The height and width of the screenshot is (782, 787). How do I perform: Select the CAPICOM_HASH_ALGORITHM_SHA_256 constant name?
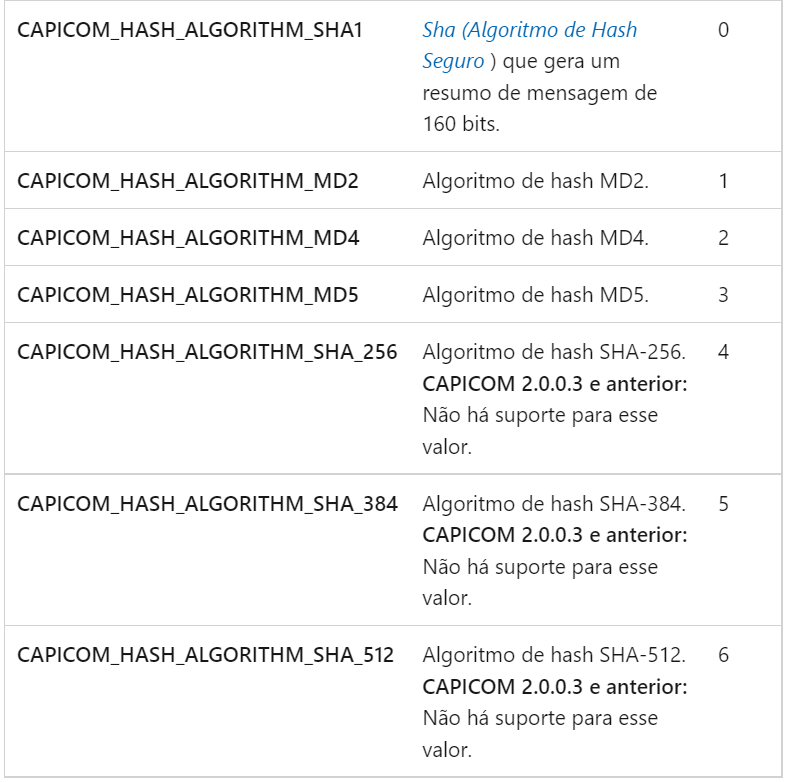[207, 352]
